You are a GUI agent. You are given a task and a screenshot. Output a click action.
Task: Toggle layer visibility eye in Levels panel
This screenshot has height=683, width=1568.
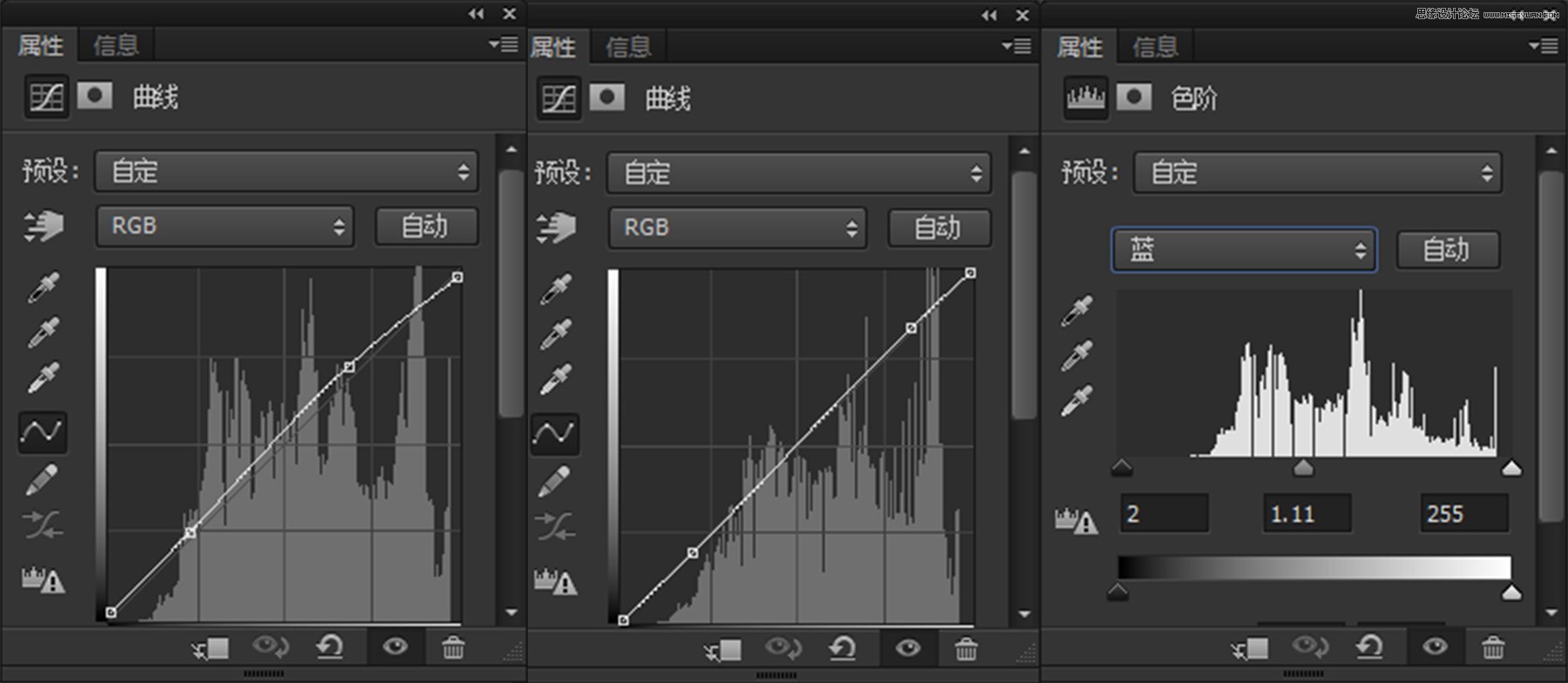[1435, 647]
